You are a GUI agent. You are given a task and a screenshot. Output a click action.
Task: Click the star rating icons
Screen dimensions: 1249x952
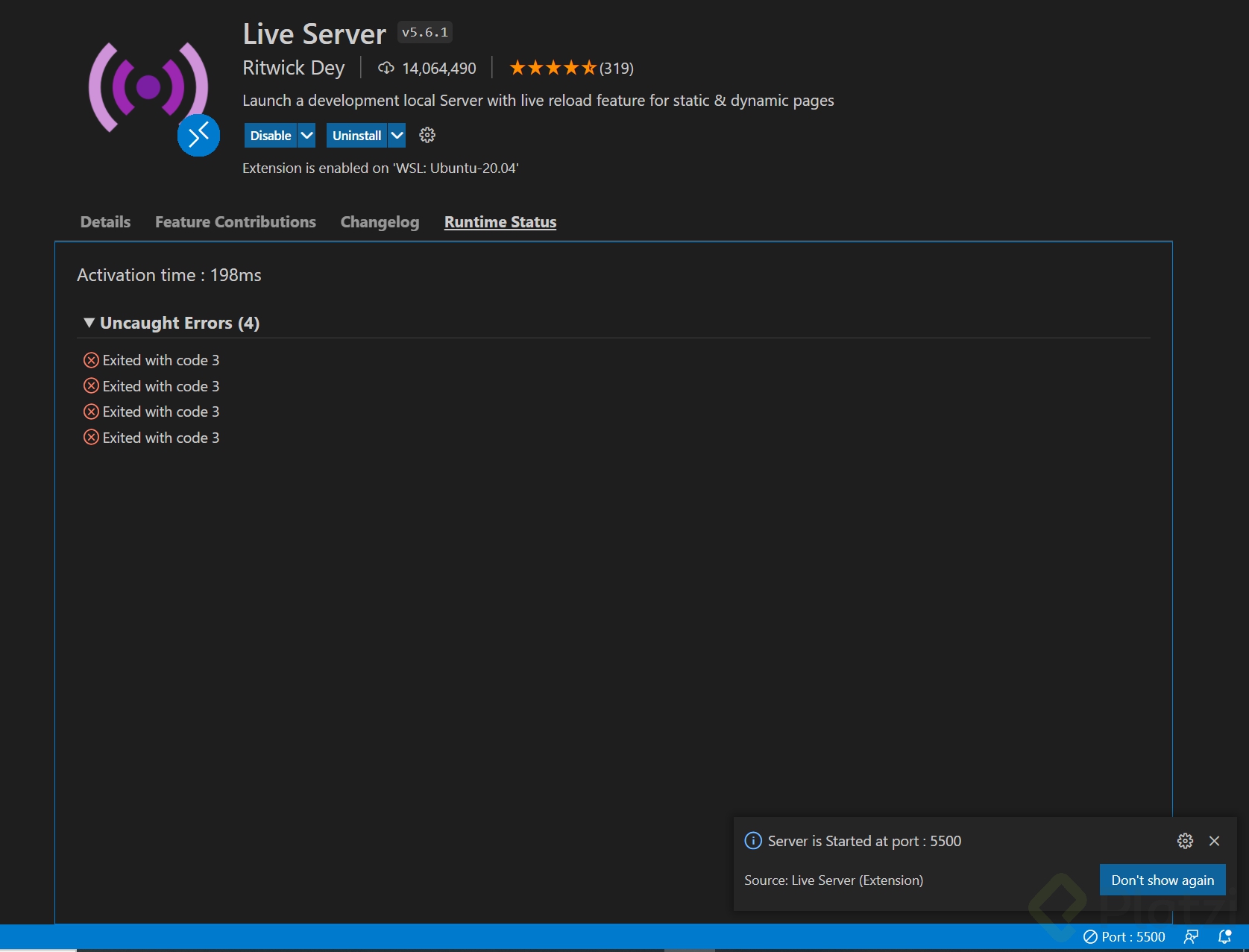coord(553,68)
